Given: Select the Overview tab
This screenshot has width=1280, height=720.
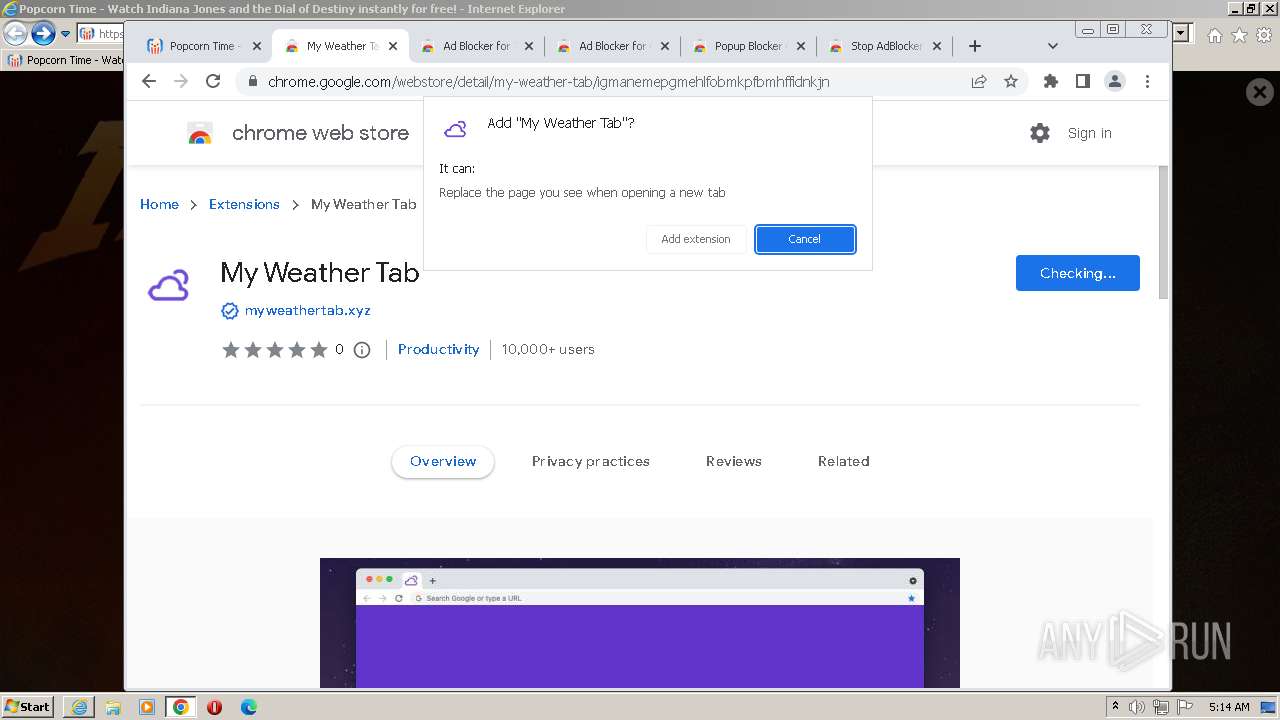Looking at the screenshot, I should (x=443, y=461).
